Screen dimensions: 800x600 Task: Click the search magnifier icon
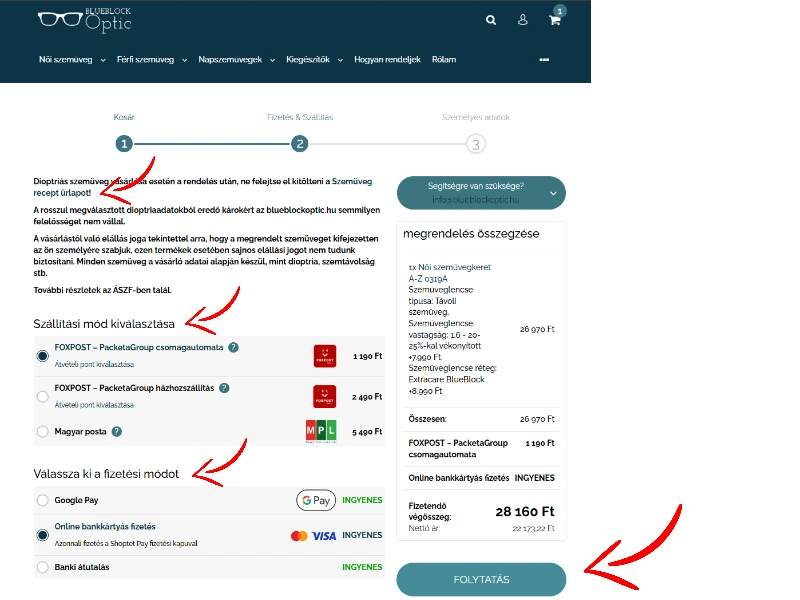(x=490, y=20)
